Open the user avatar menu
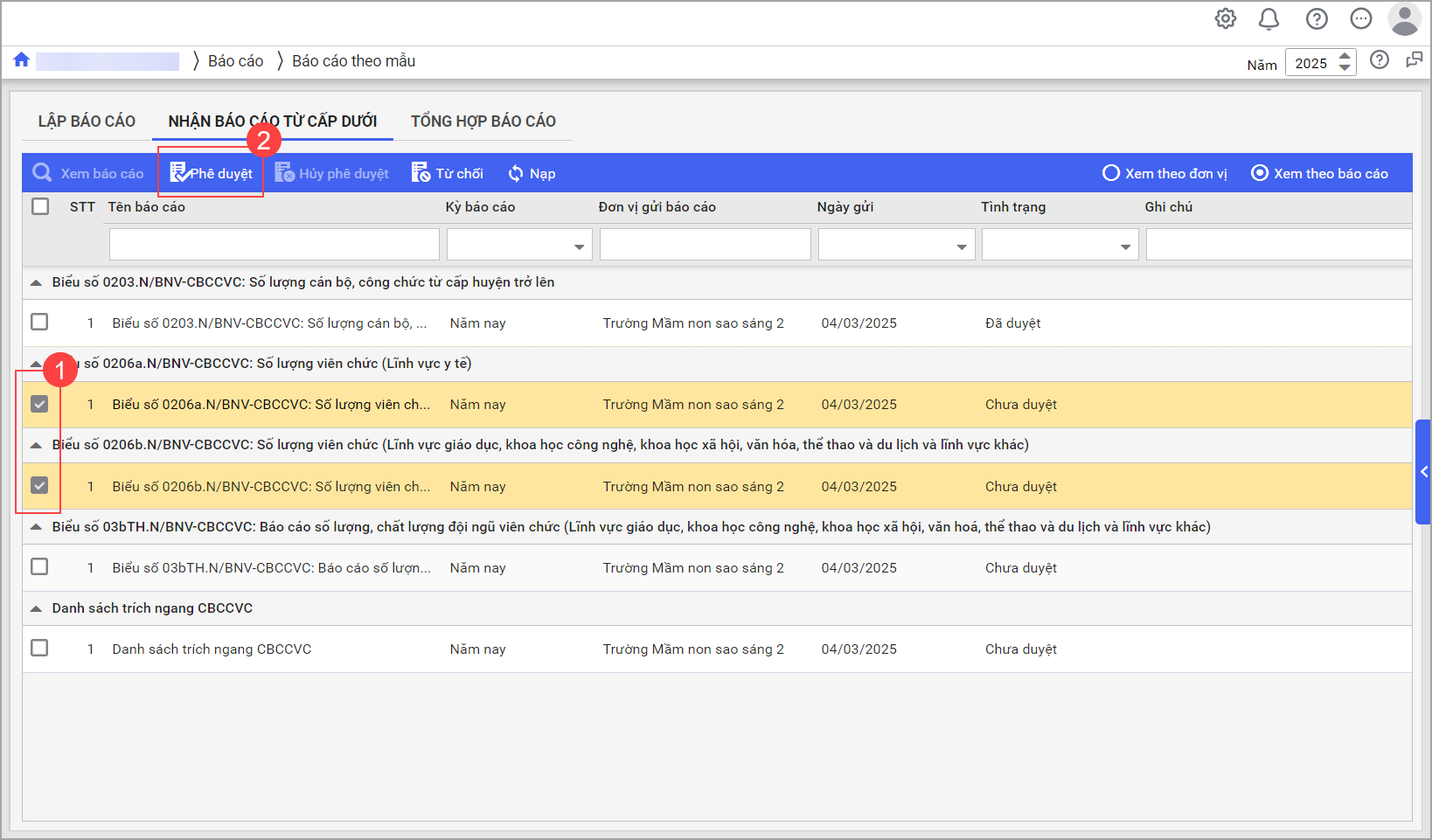 coord(1404,19)
